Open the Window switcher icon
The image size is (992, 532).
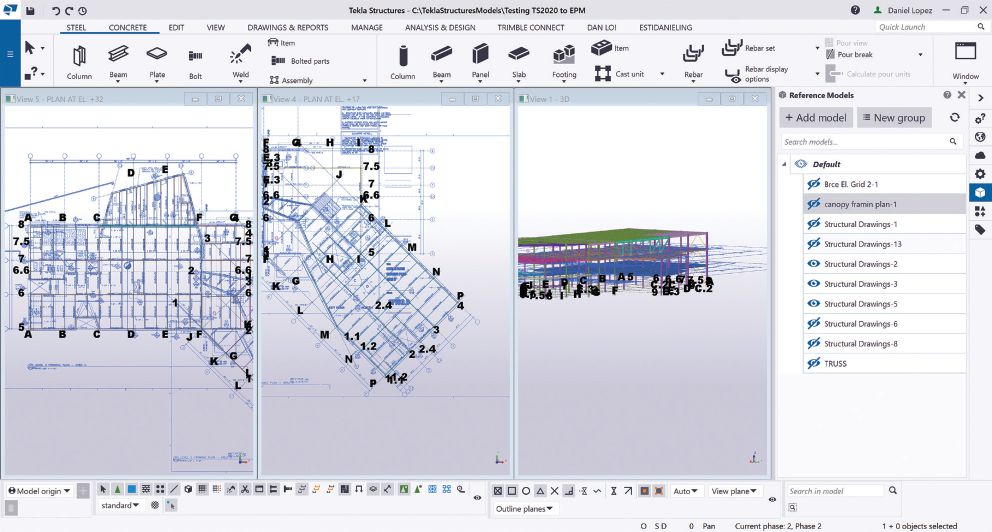point(965,56)
